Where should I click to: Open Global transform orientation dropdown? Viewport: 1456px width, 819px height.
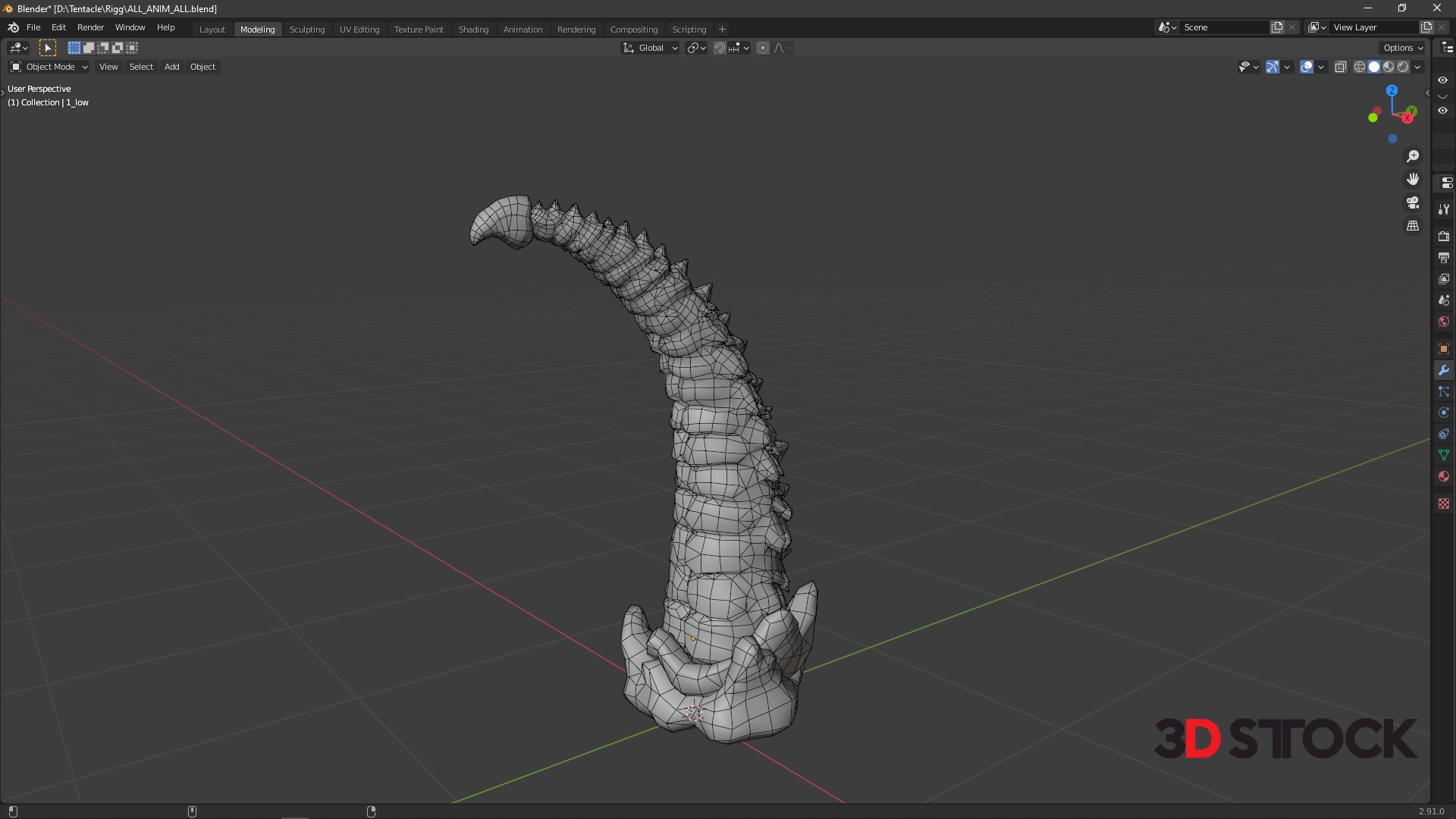651,48
